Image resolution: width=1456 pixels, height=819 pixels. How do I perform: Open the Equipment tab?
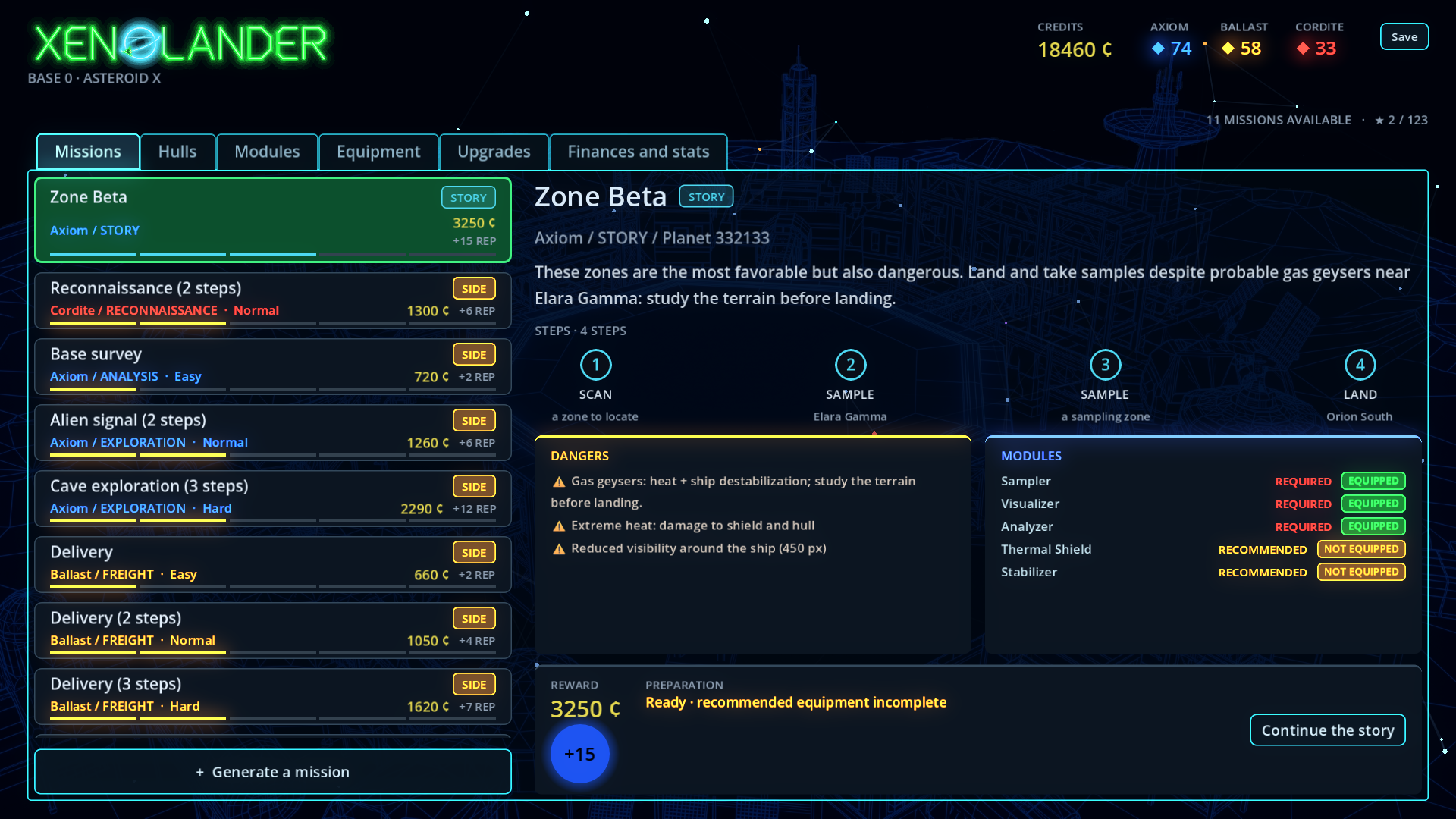pos(378,152)
